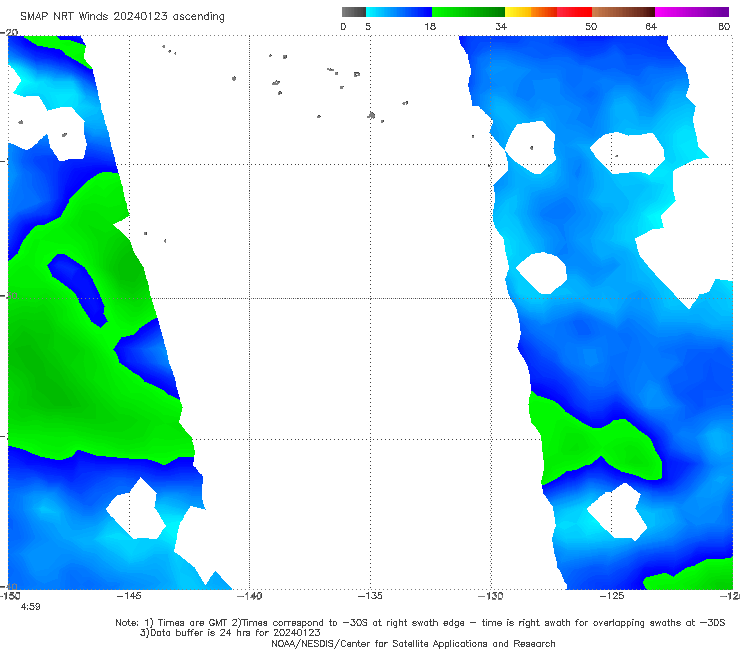740x650 pixels.
Task: Click the title 'SMAP NRT Winds 20240123 ascending'
Action: pos(122,16)
